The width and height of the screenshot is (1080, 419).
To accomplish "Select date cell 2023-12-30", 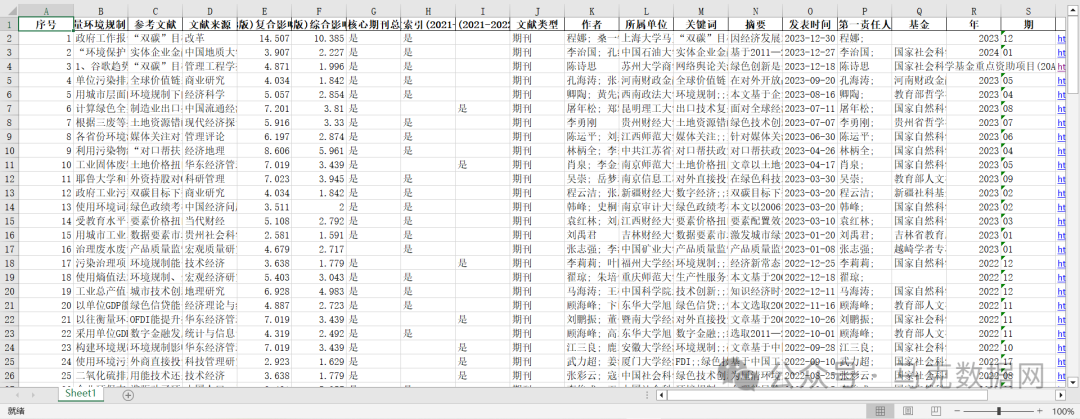I will pos(809,38).
